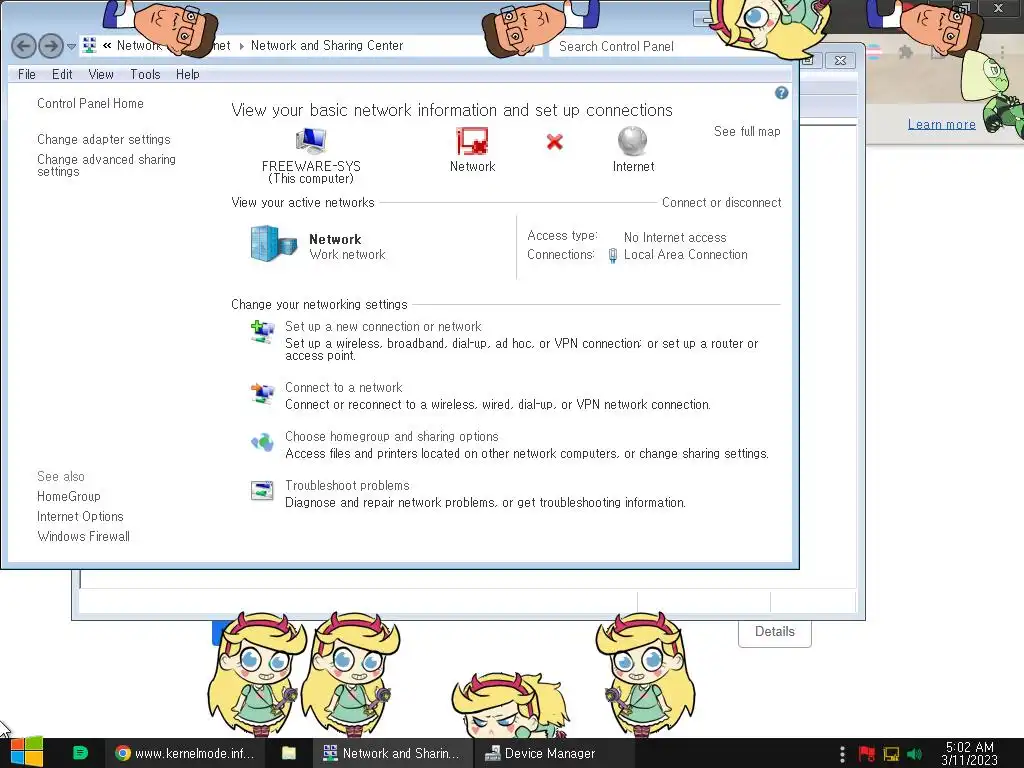Click the Network and Sharing Center breadcrumb
Screen dimensions: 1024x768
(x=327, y=45)
